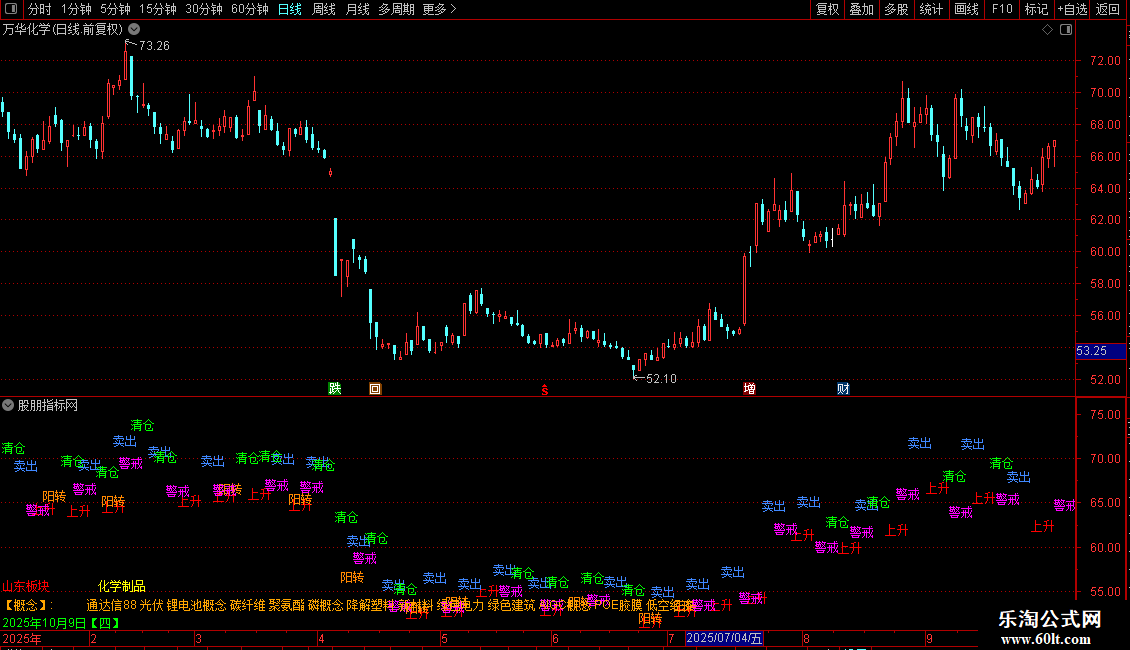Click the 财 financial report marker

pos(843,388)
